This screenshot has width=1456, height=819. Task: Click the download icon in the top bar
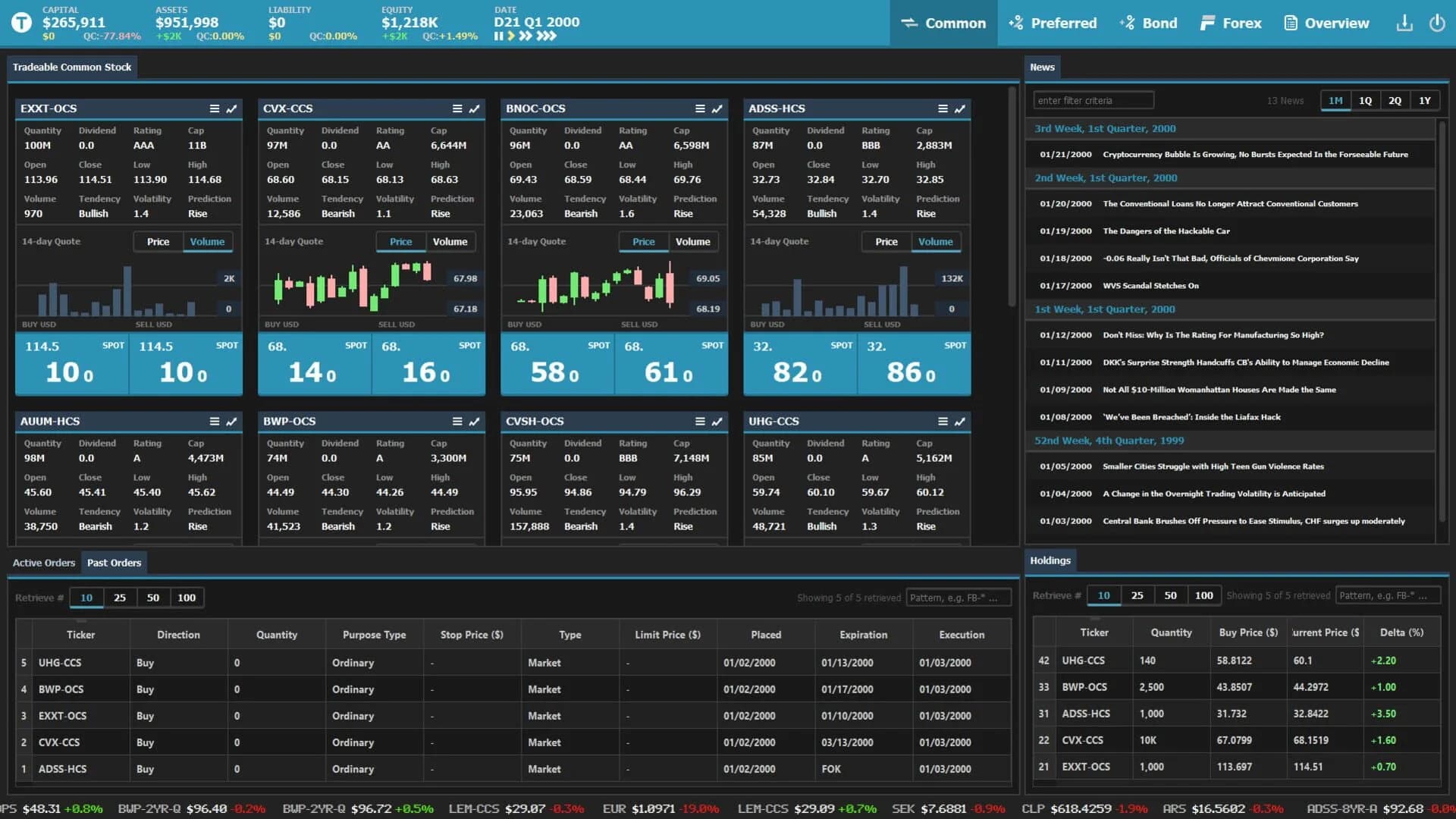pyautogui.click(x=1404, y=24)
